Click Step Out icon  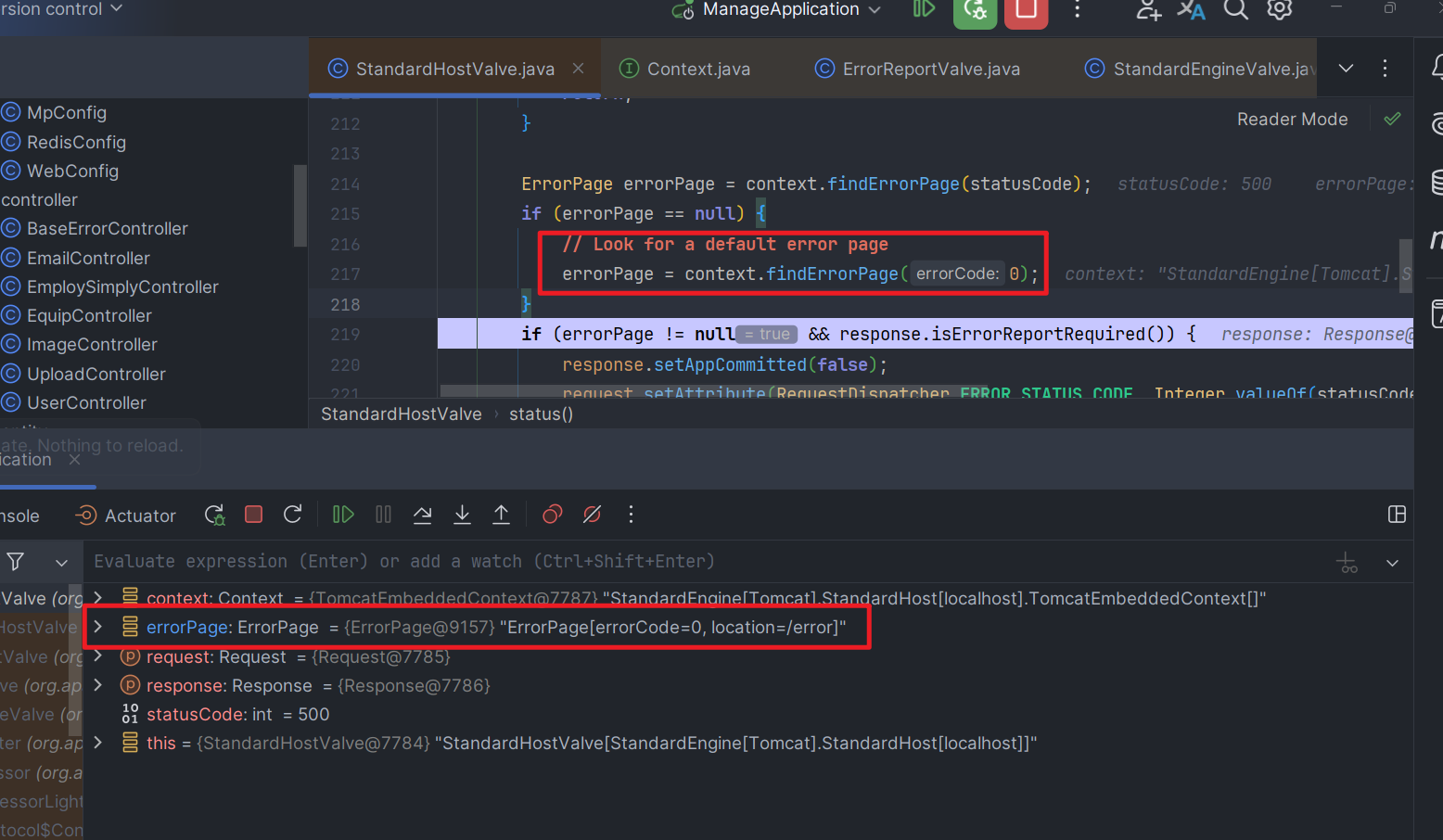[x=501, y=515]
